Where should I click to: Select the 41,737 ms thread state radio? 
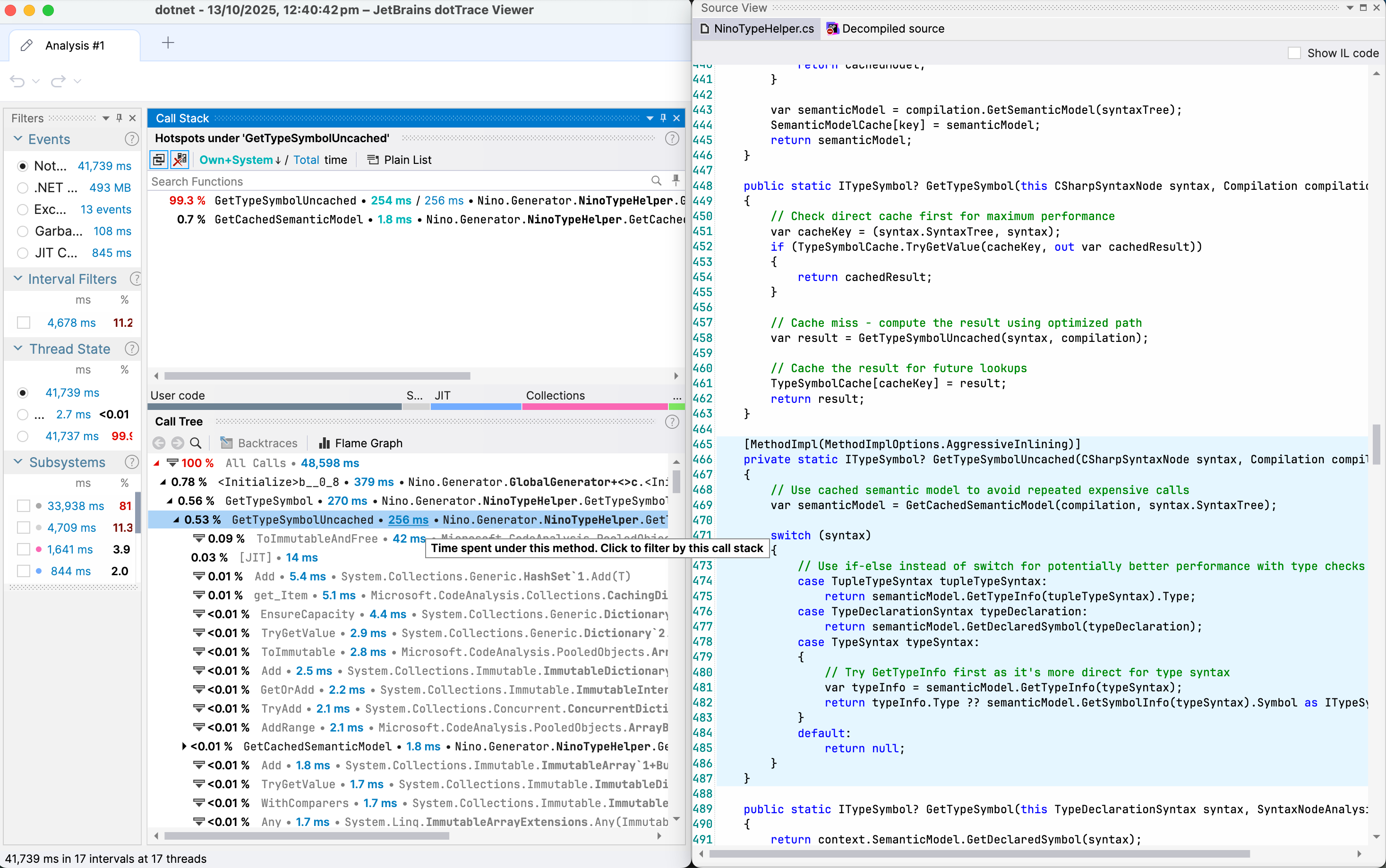[22, 436]
